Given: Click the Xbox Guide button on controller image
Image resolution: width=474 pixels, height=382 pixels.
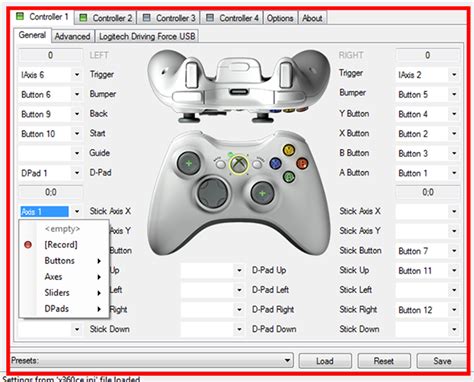Looking at the screenshot, I should (239, 164).
